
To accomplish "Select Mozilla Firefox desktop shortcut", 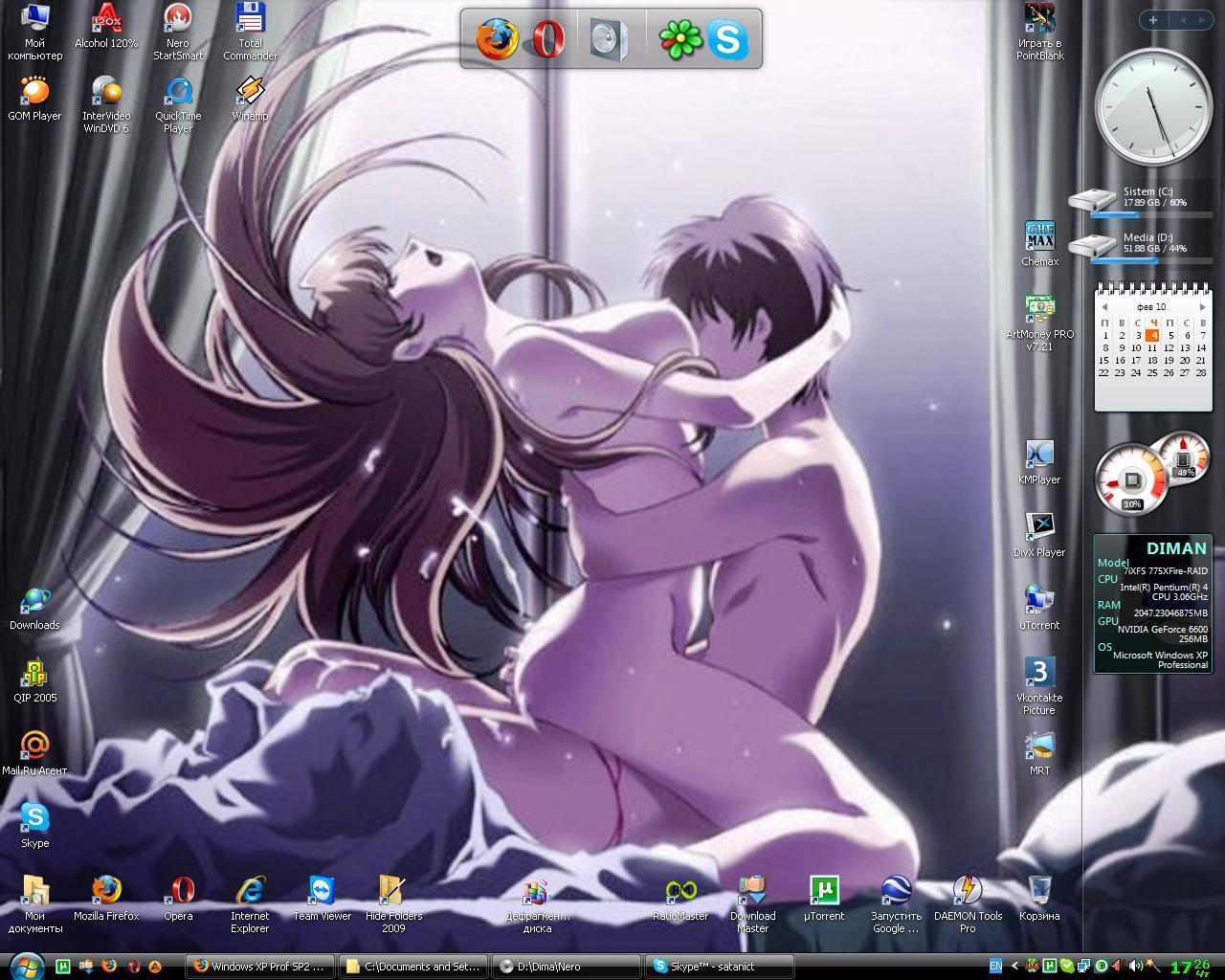I will (x=106, y=899).
